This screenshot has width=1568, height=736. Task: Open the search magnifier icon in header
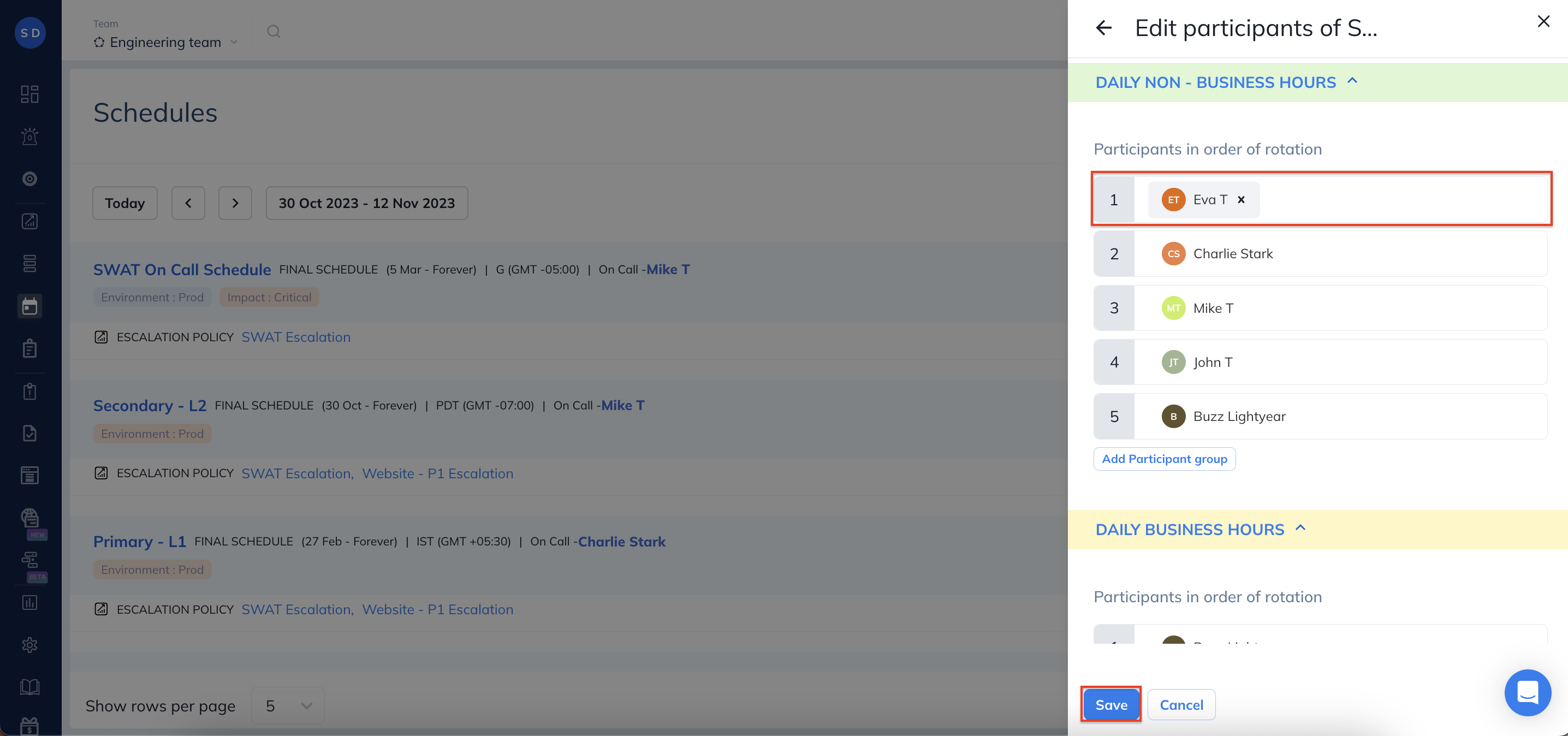[274, 32]
